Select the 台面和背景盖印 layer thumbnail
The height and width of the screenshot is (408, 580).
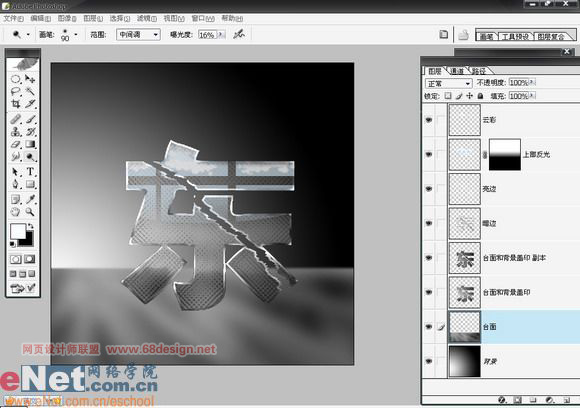[x=465, y=292]
